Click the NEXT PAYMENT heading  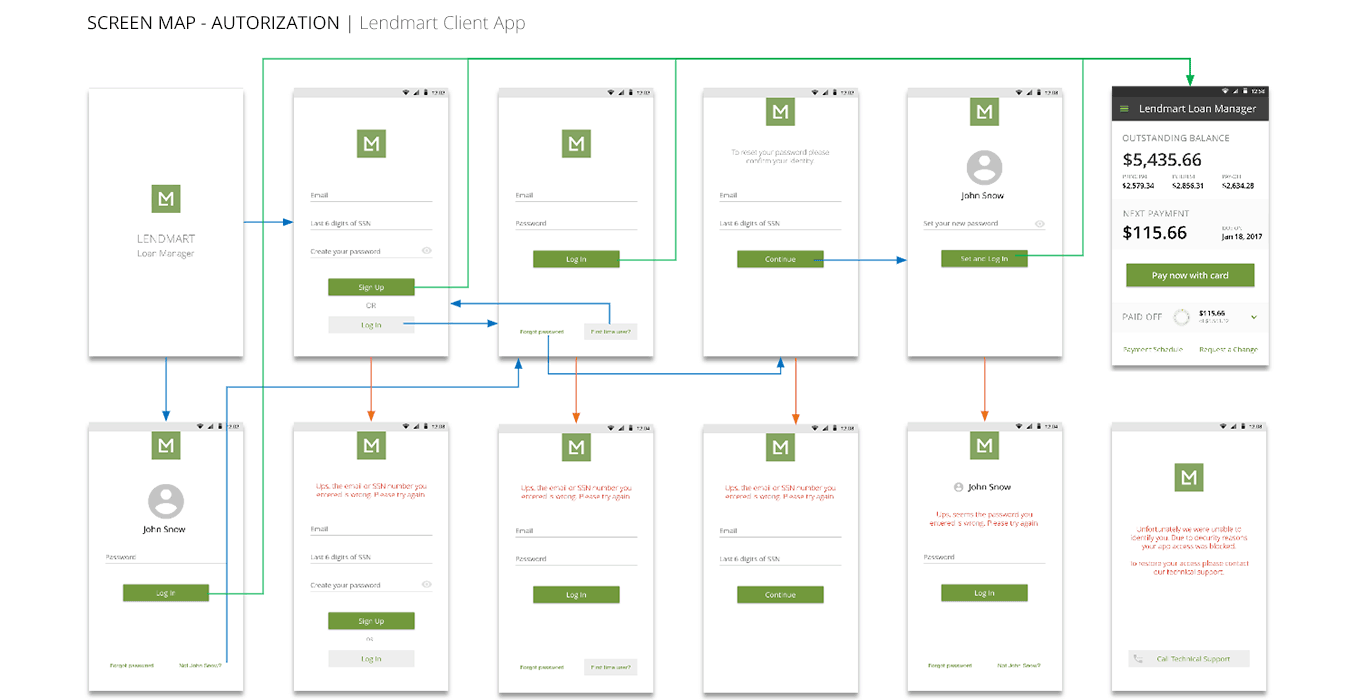1156,213
